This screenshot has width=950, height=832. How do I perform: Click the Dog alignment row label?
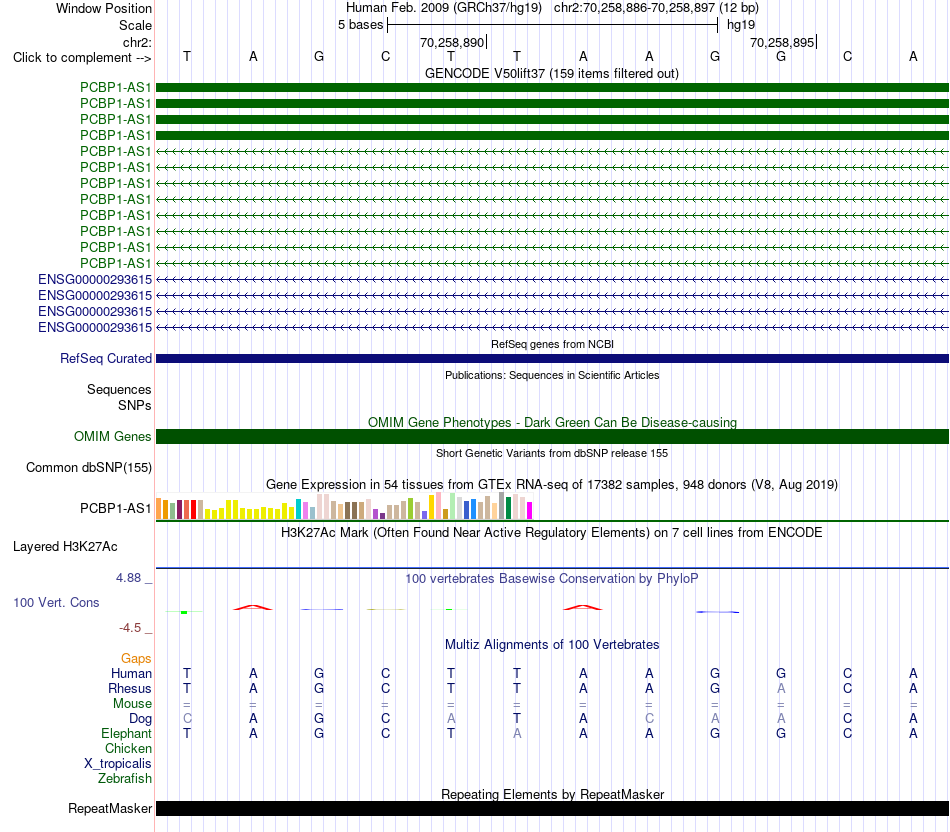pyautogui.click(x=140, y=719)
